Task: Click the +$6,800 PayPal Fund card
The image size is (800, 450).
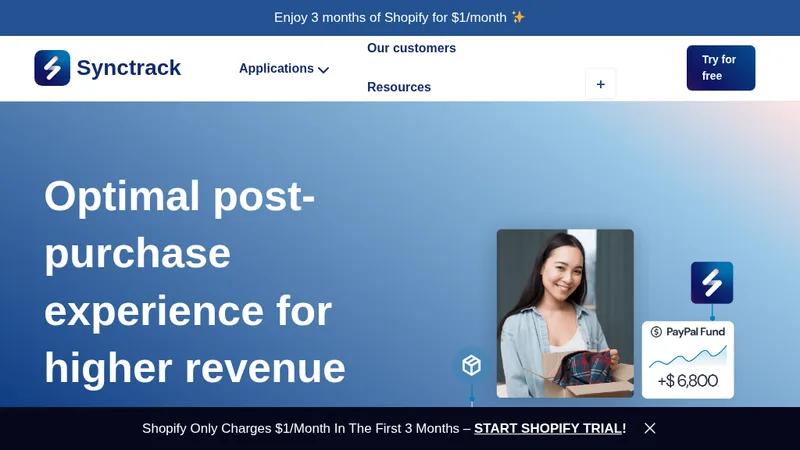Action: point(688,360)
